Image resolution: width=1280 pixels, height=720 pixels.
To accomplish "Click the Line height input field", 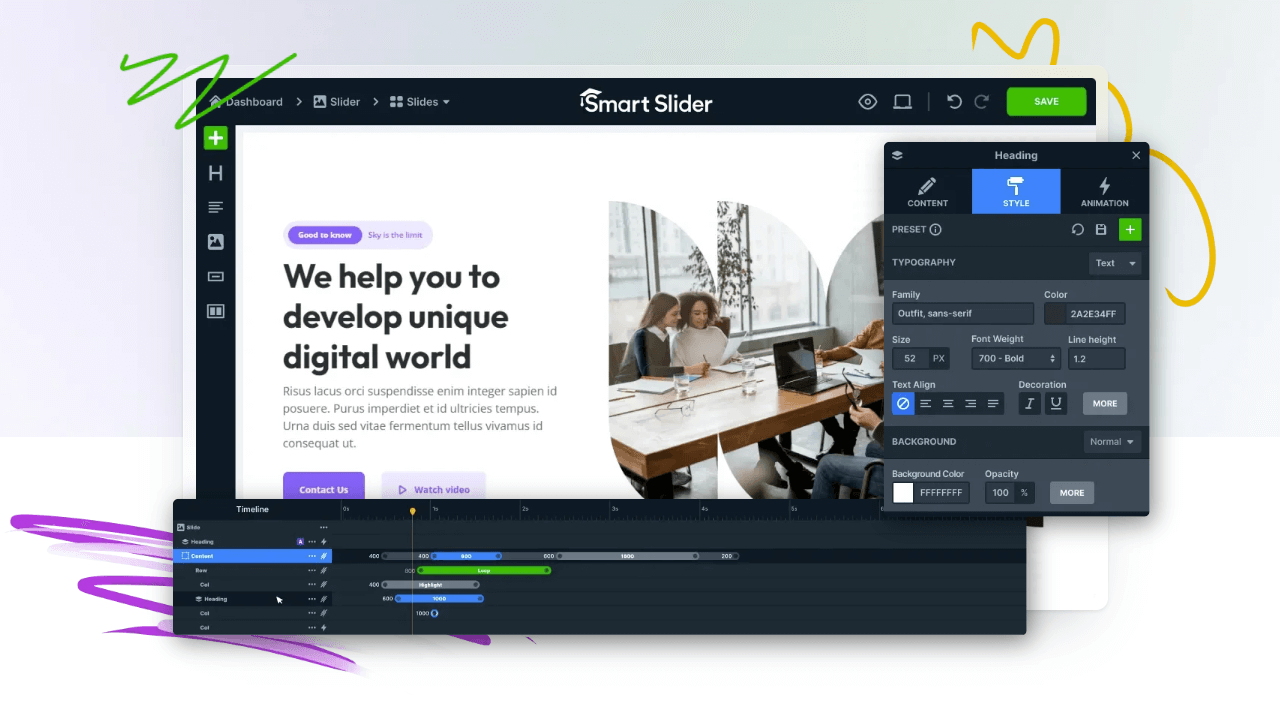I will (x=1097, y=358).
